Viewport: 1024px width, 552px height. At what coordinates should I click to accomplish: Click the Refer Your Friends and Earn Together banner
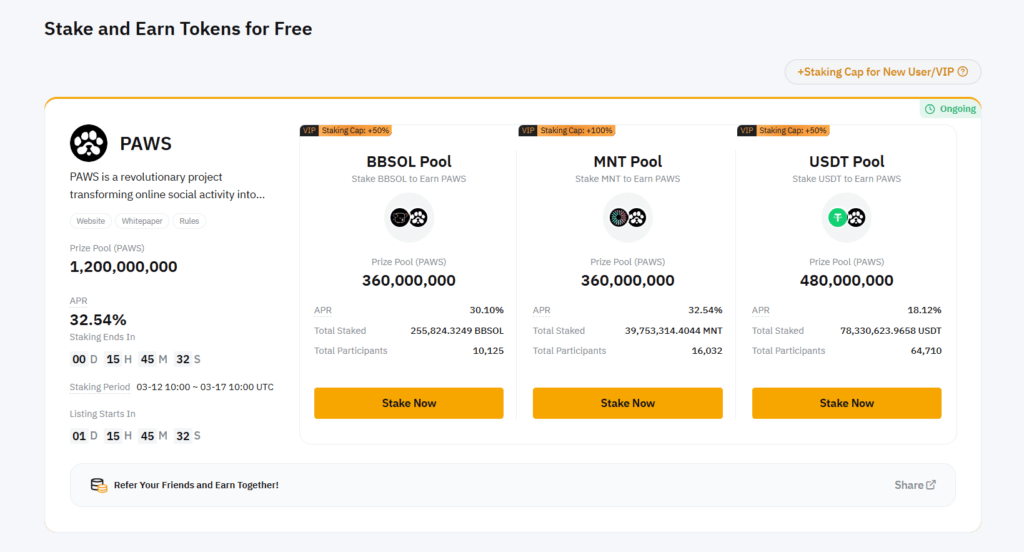[513, 485]
